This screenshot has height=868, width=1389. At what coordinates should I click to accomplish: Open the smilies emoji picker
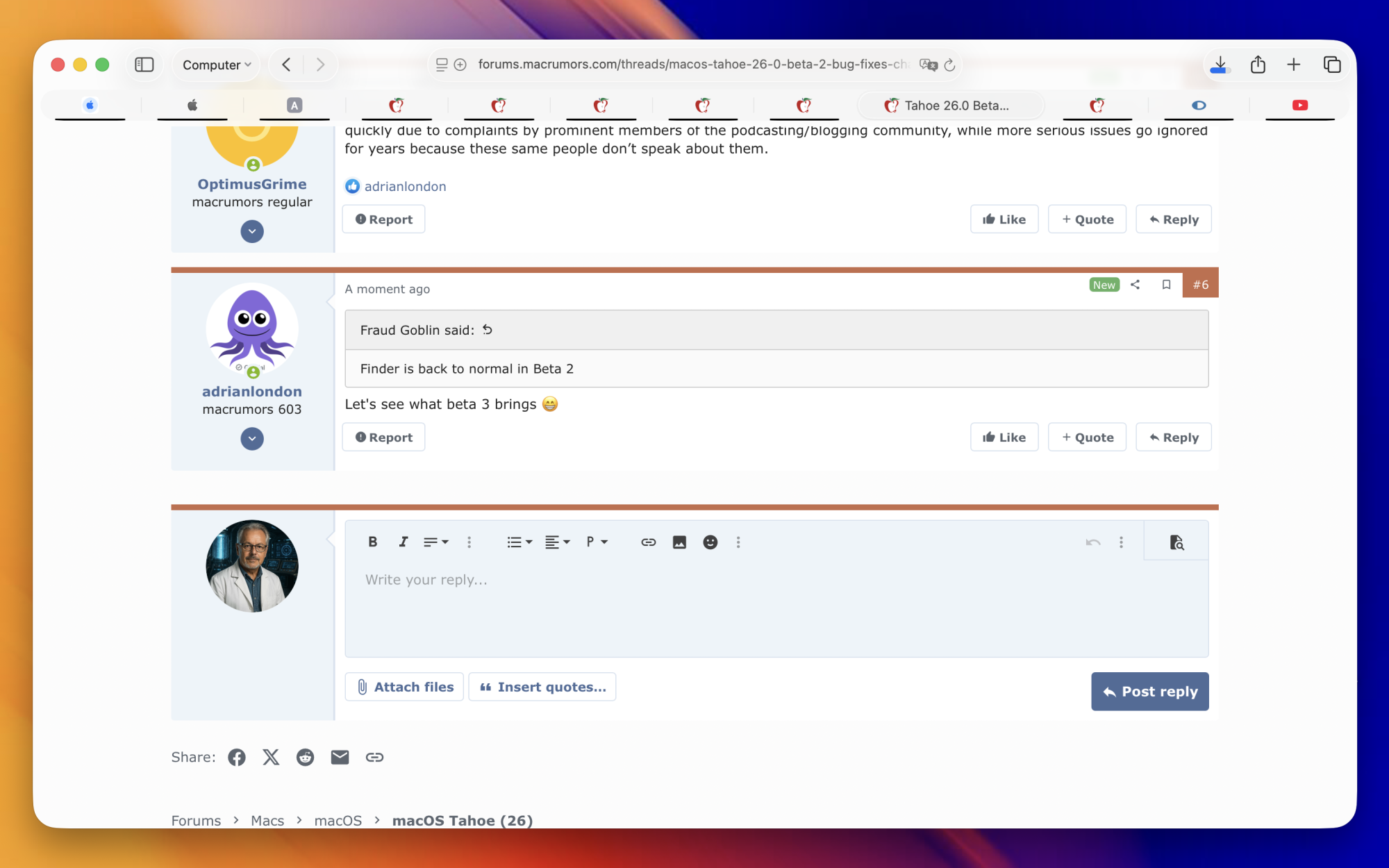(710, 542)
